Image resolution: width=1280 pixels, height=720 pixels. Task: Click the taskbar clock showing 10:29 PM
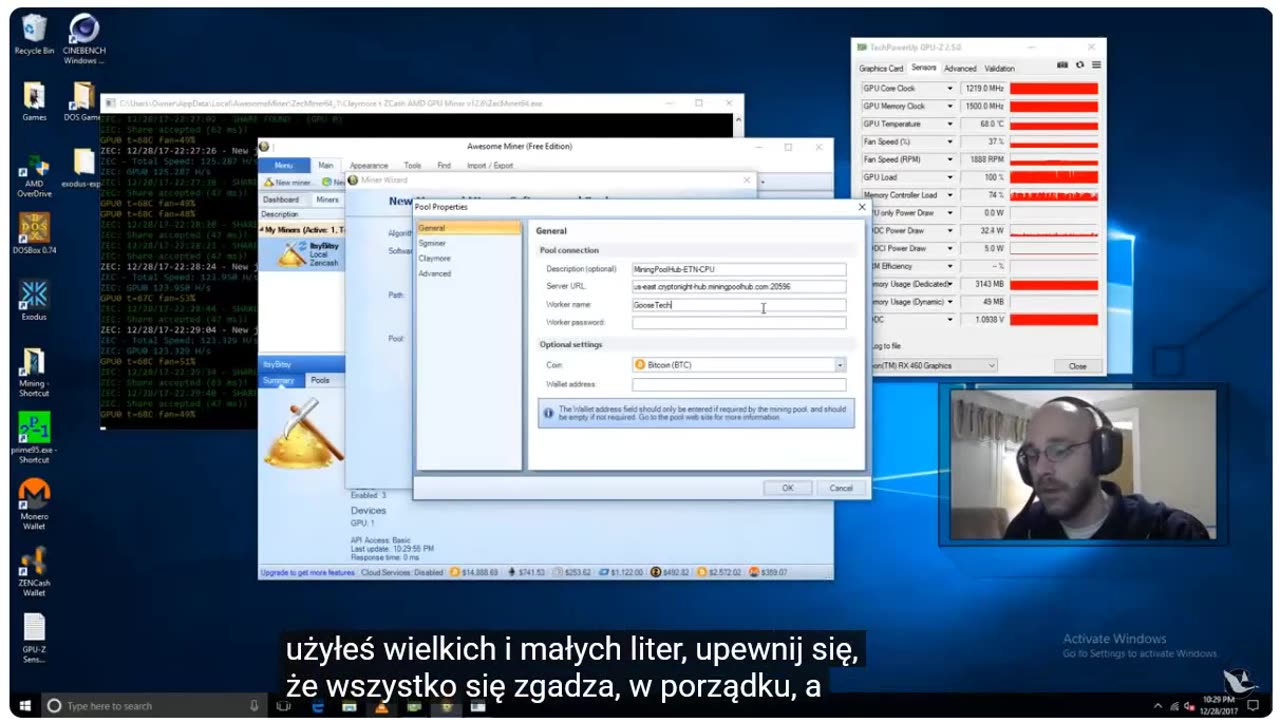tap(1219, 706)
